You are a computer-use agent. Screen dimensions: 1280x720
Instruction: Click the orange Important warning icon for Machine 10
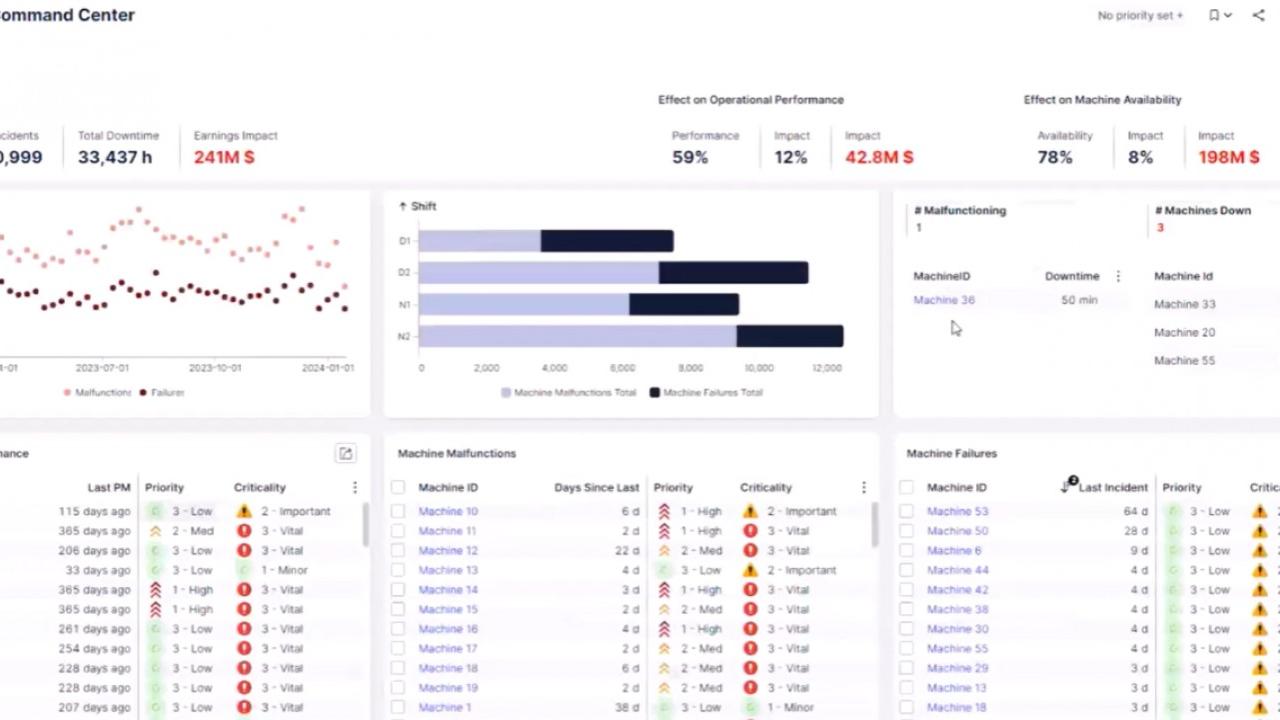coord(750,511)
